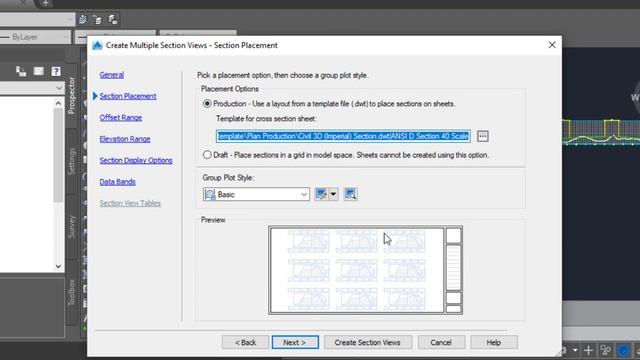640x360 pixels.
Task: Click the third layer tool icon in toolbar
Action: [x=113, y=19]
